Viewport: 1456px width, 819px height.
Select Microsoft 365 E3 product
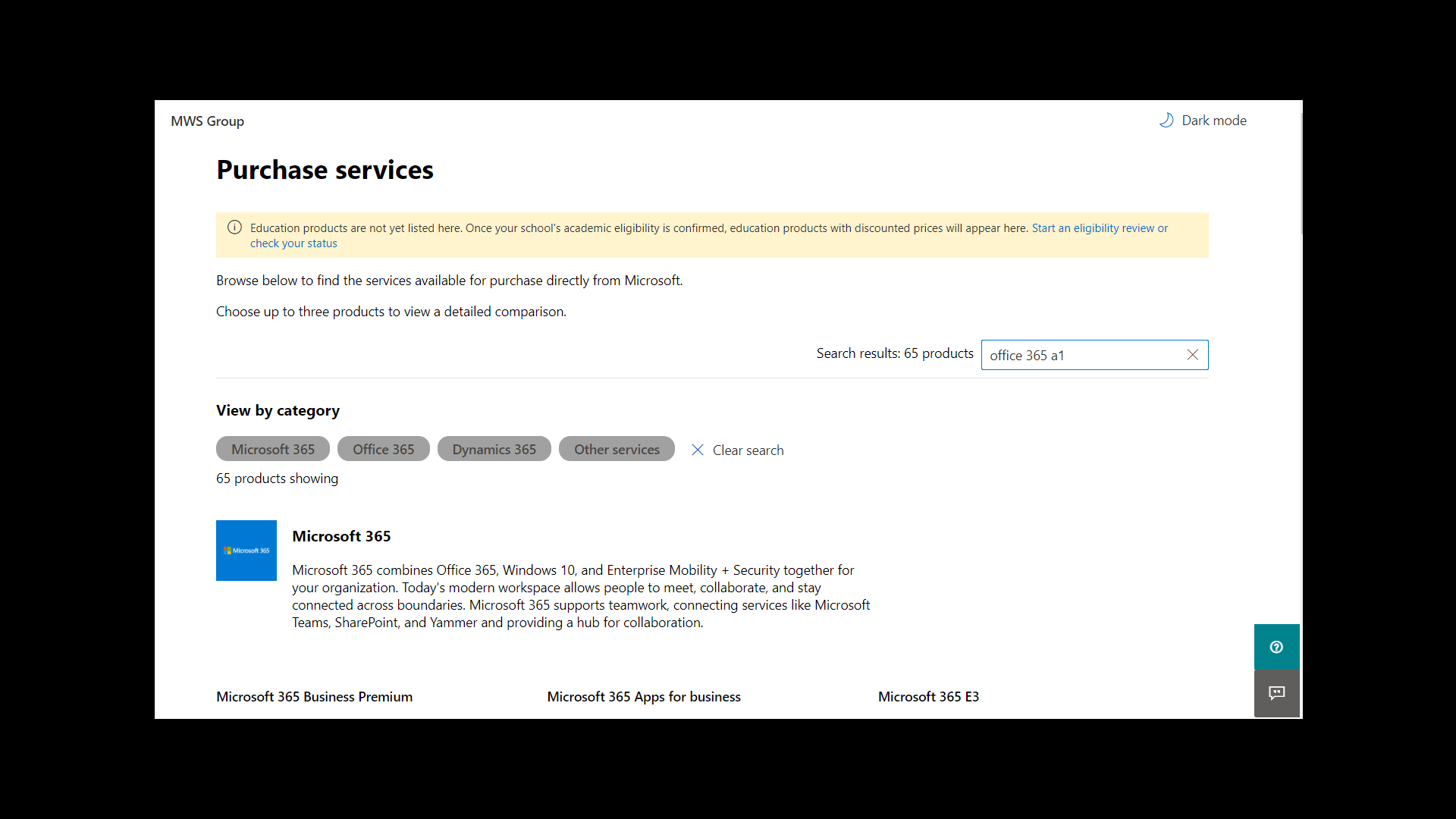[928, 696]
